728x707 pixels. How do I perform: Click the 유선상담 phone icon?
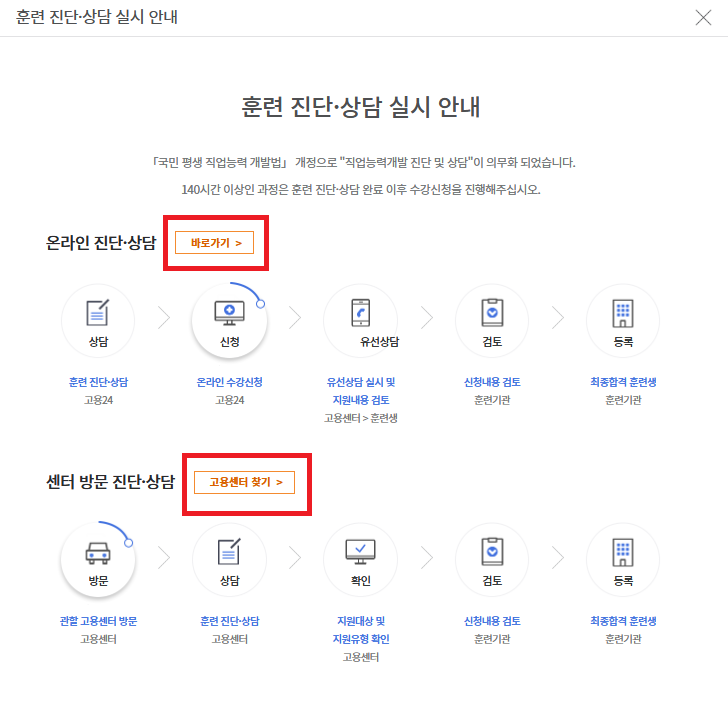pos(361,313)
